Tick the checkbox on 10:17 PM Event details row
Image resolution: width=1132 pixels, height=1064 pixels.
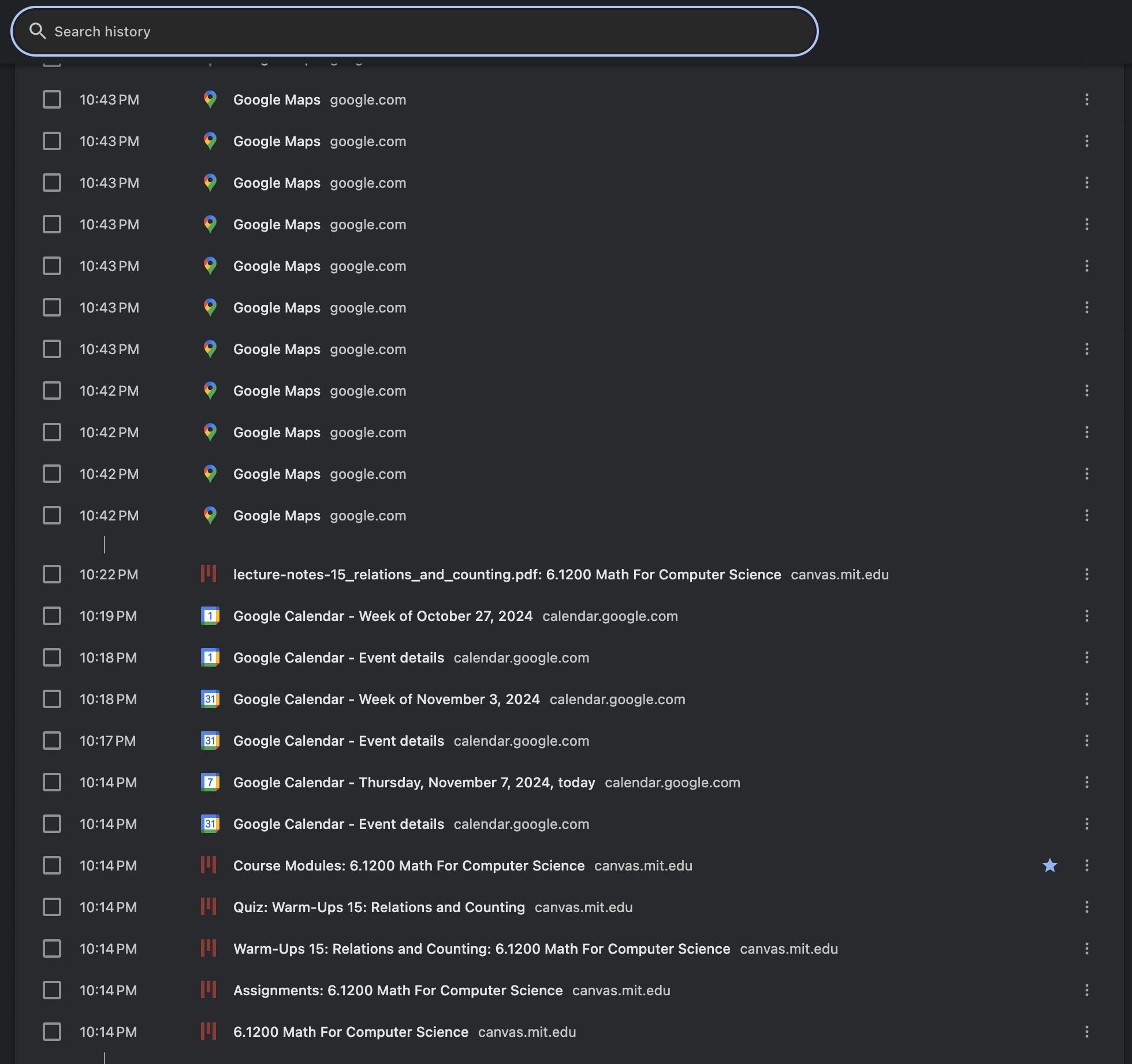point(52,741)
